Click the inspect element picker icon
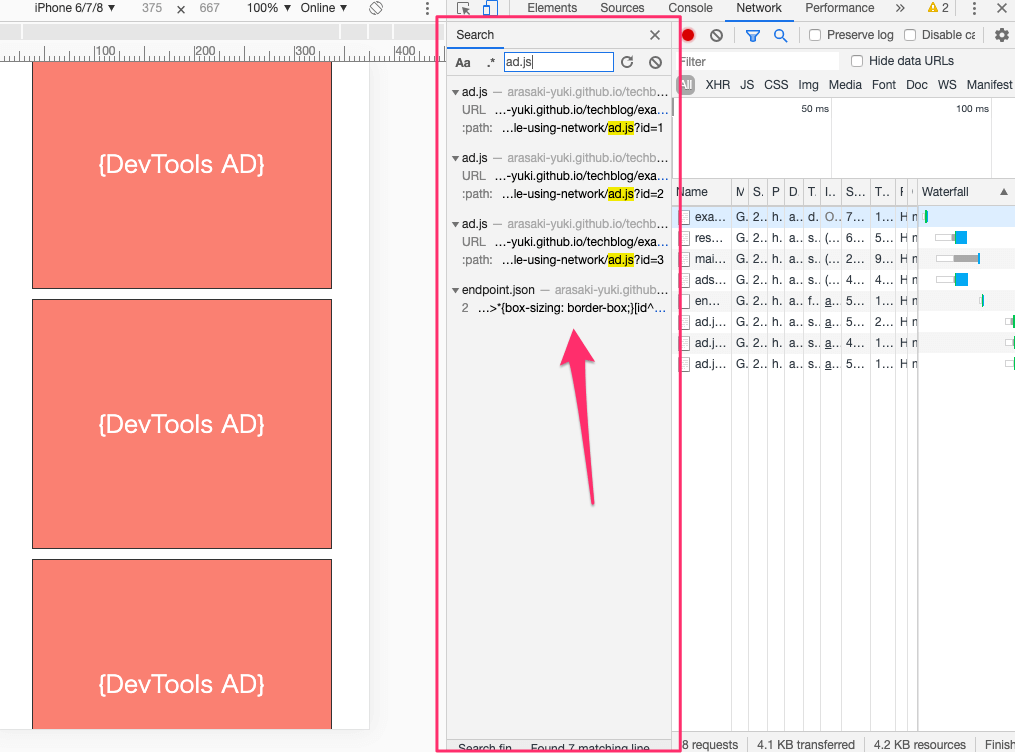Viewport: 1015px width, 753px height. [x=463, y=8]
